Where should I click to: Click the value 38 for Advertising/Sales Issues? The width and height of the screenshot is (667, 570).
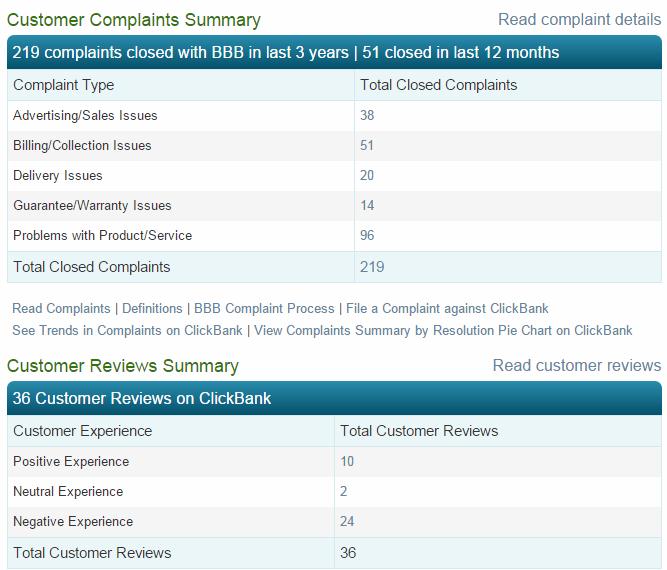click(x=367, y=115)
